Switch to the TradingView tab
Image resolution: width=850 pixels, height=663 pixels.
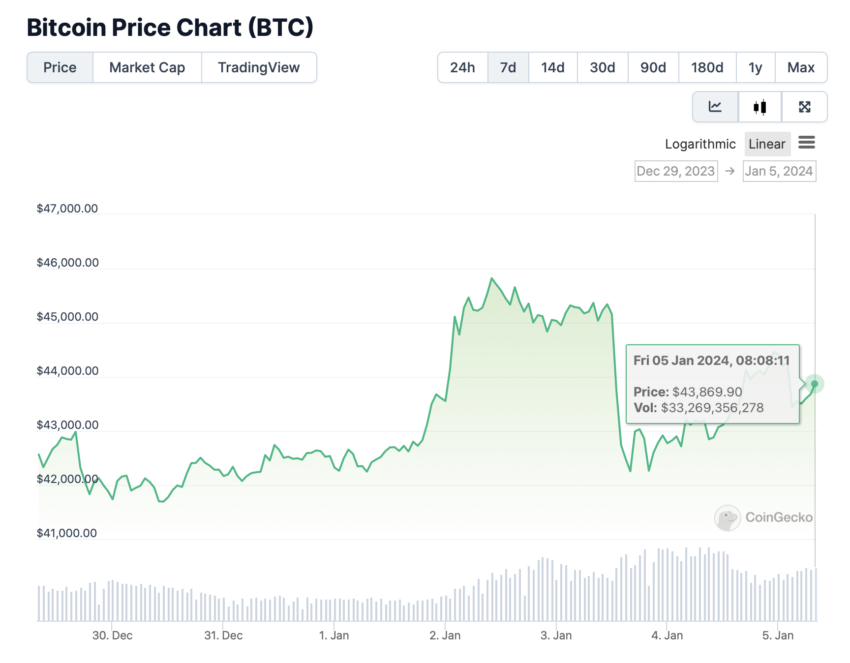point(259,68)
